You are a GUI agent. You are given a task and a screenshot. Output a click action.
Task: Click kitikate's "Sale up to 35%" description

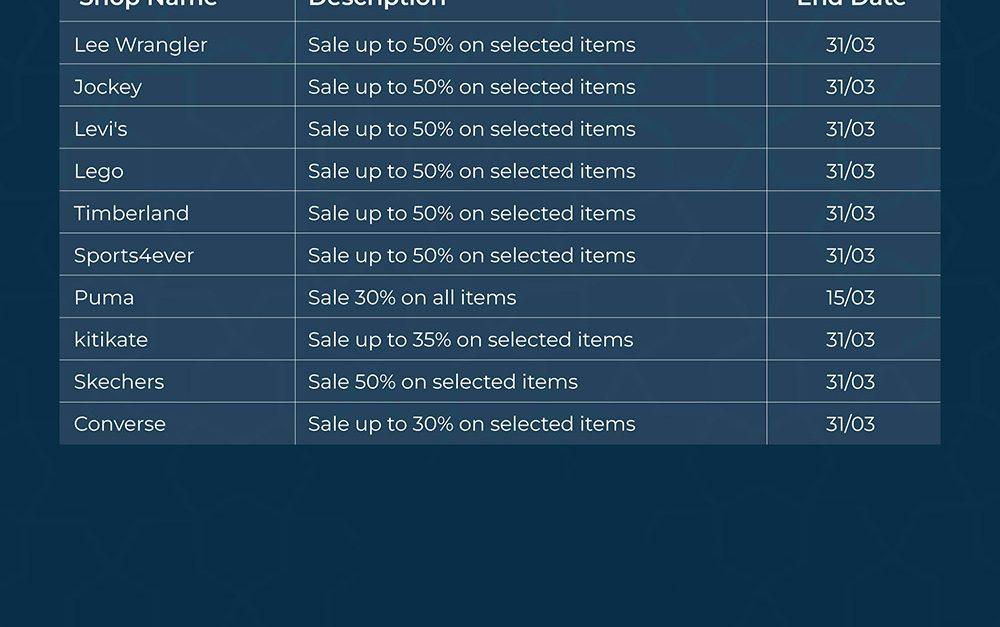pyautogui.click(x=470, y=339)
